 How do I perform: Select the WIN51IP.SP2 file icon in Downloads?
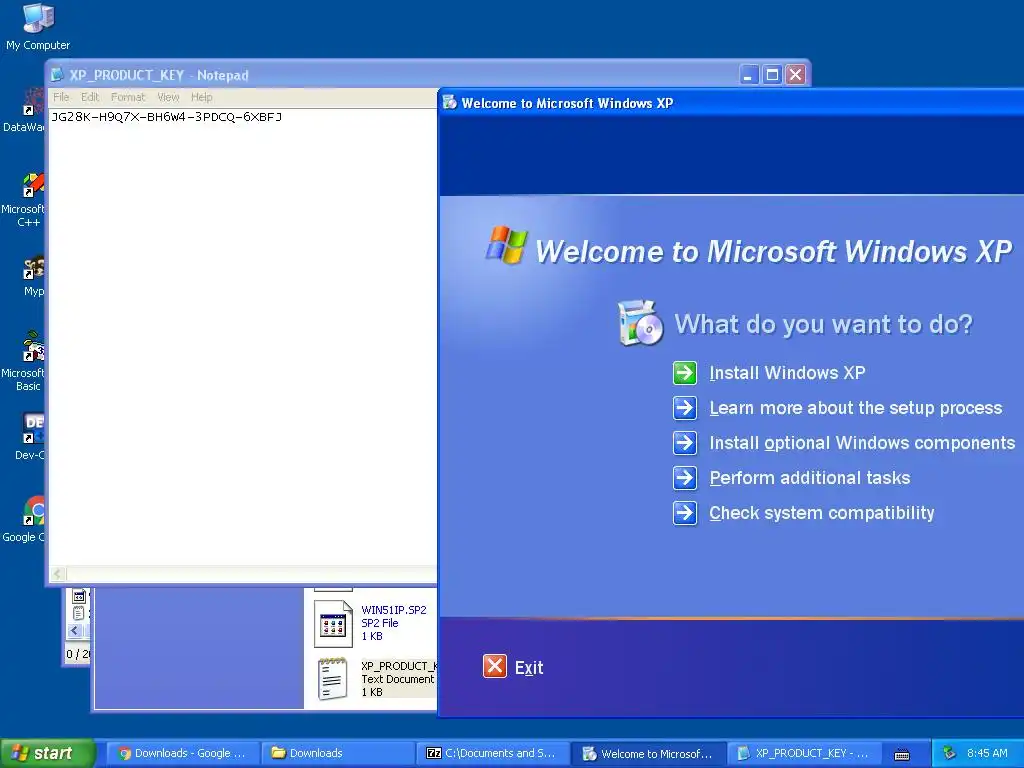point(333,623)
